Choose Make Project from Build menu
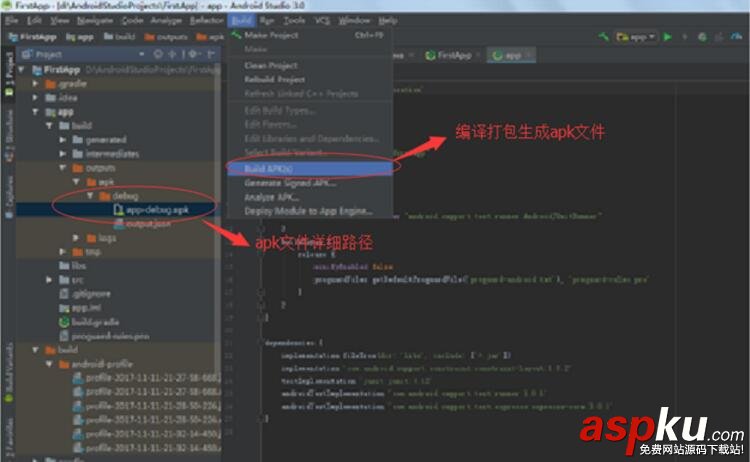The height and width of the screenshot is (462, 750). [310, 35]
